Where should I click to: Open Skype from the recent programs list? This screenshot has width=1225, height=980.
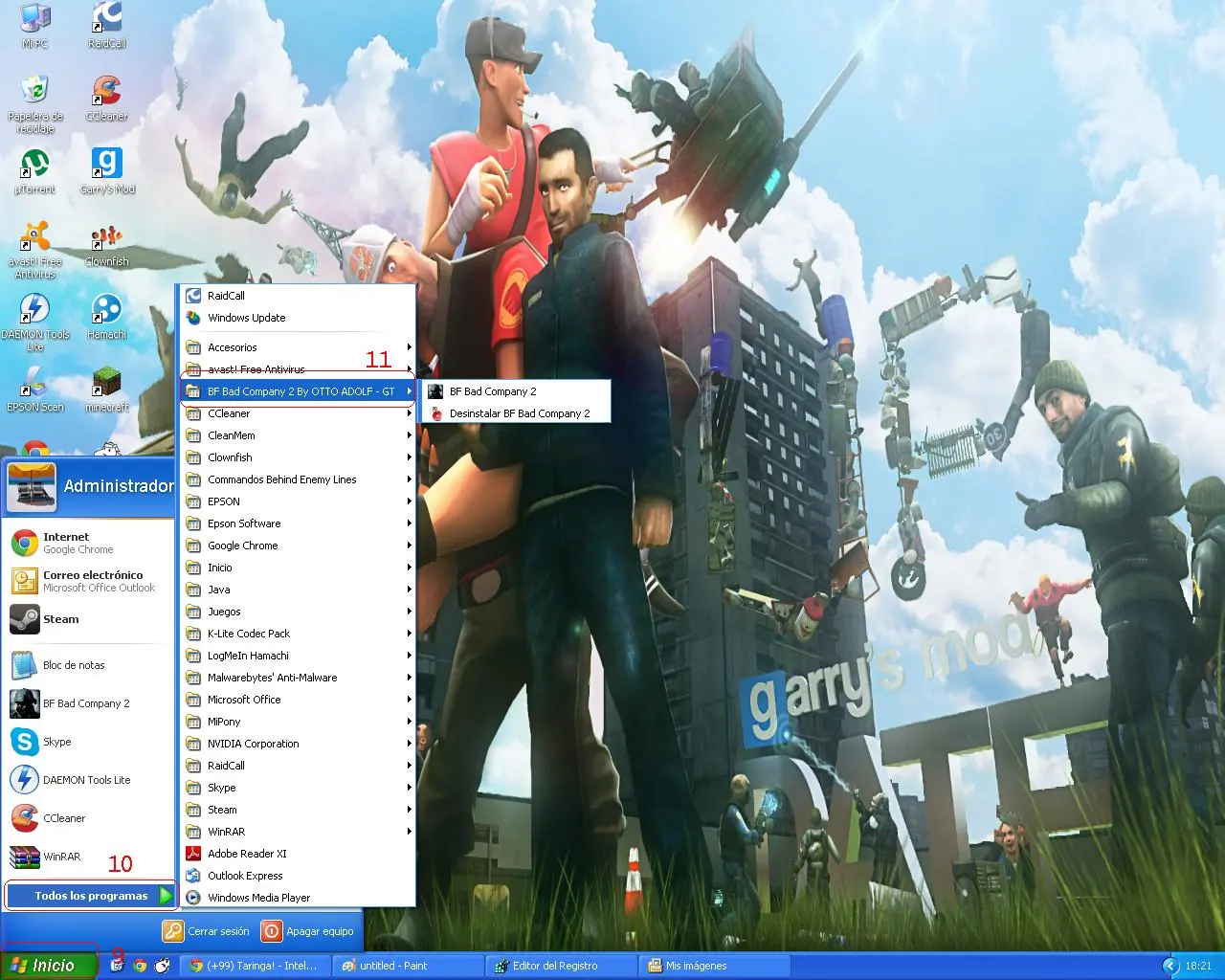tap(89, 742)
